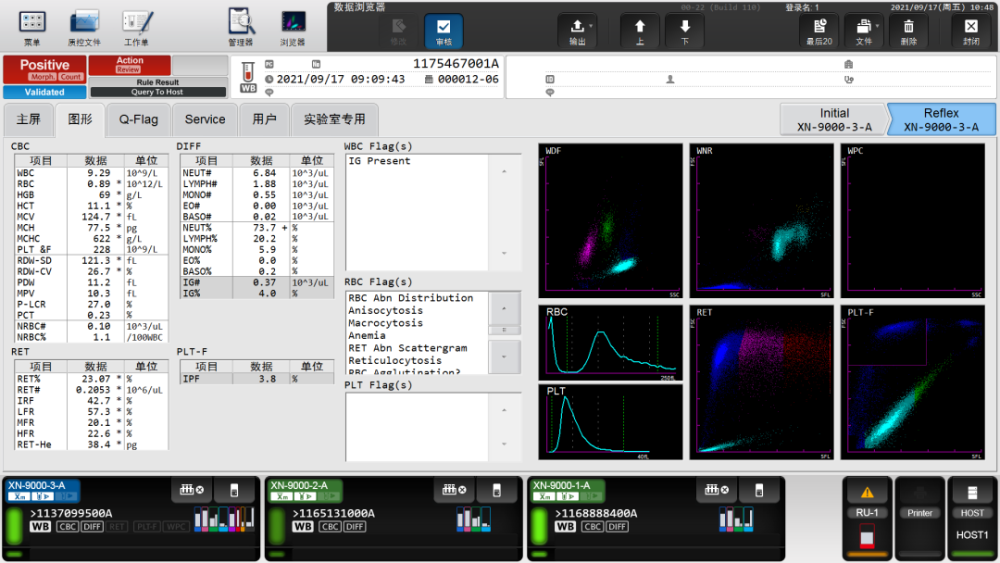The width and height of the screenshot is (1000, 563).
Task: Open the PLT histogram
Action: coord(610,421)
